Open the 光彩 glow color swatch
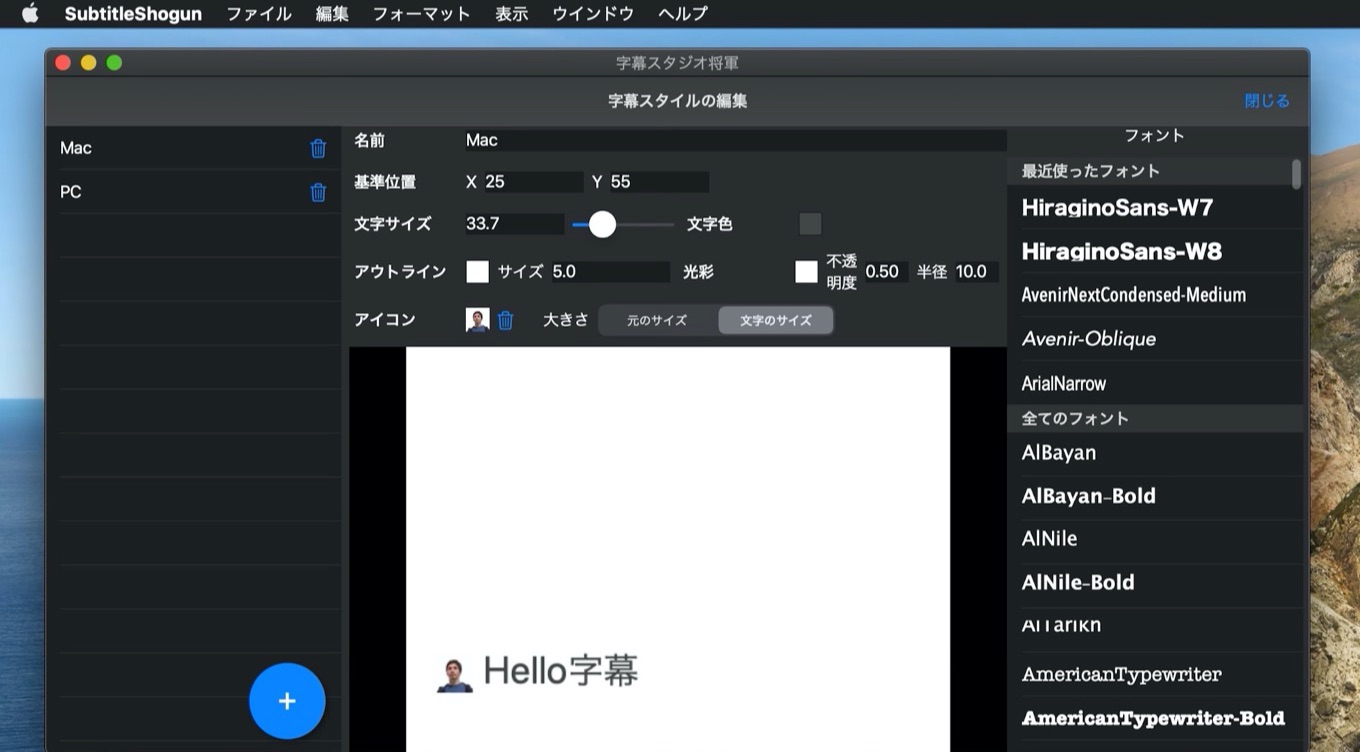This screenshot has width=1360, height=752. 806,271
